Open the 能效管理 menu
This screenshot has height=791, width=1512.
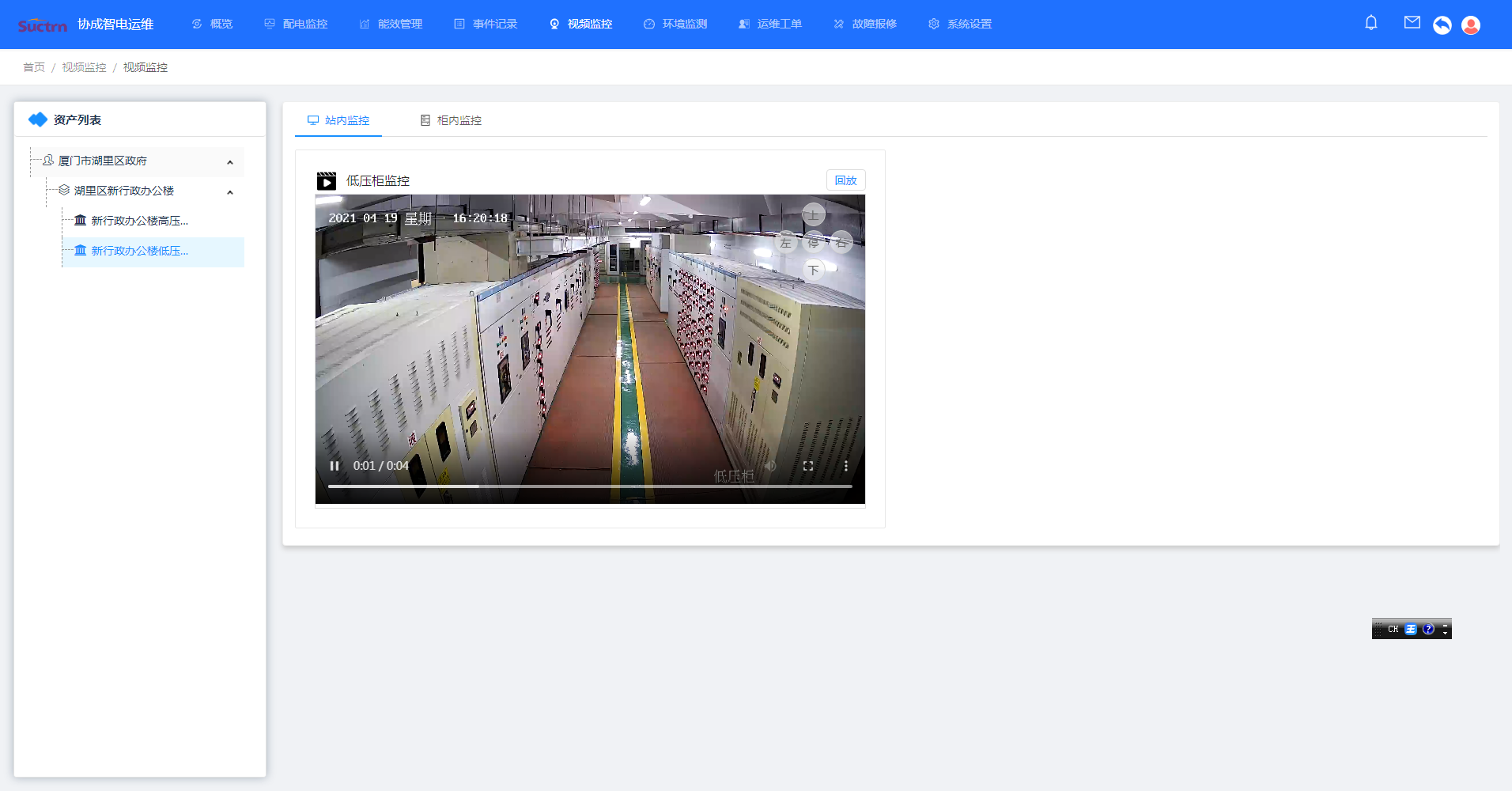(x=391, y=25)
